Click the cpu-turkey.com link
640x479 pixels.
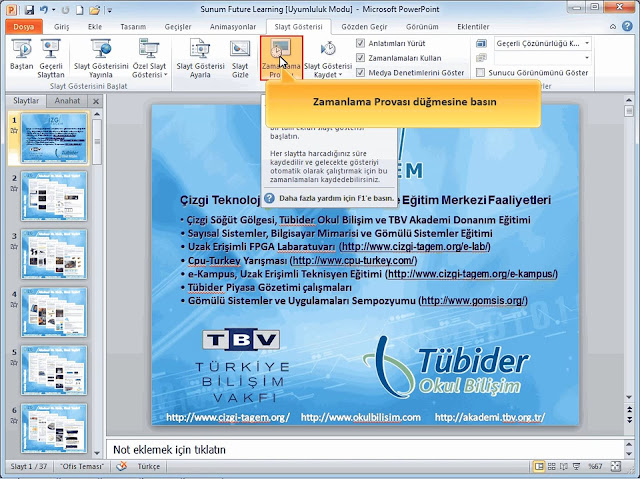click(353, 260)
